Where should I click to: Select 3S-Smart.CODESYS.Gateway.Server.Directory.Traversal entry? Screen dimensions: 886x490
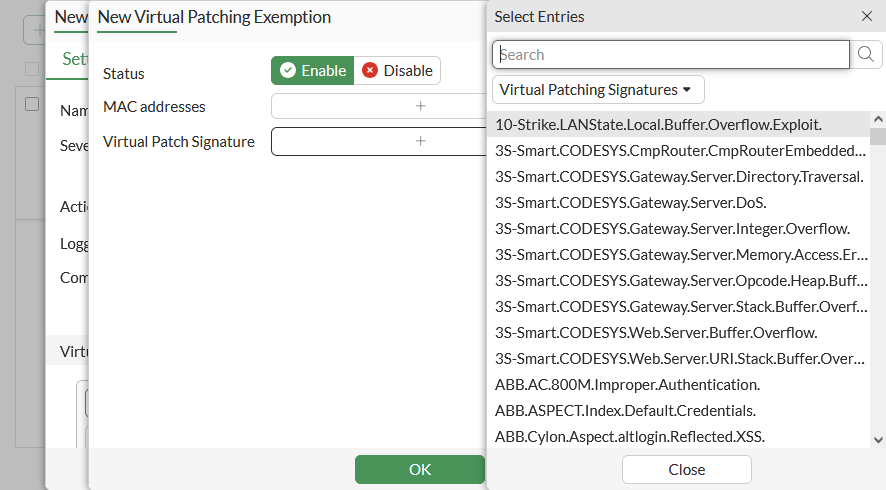click(x=679, y=177)
